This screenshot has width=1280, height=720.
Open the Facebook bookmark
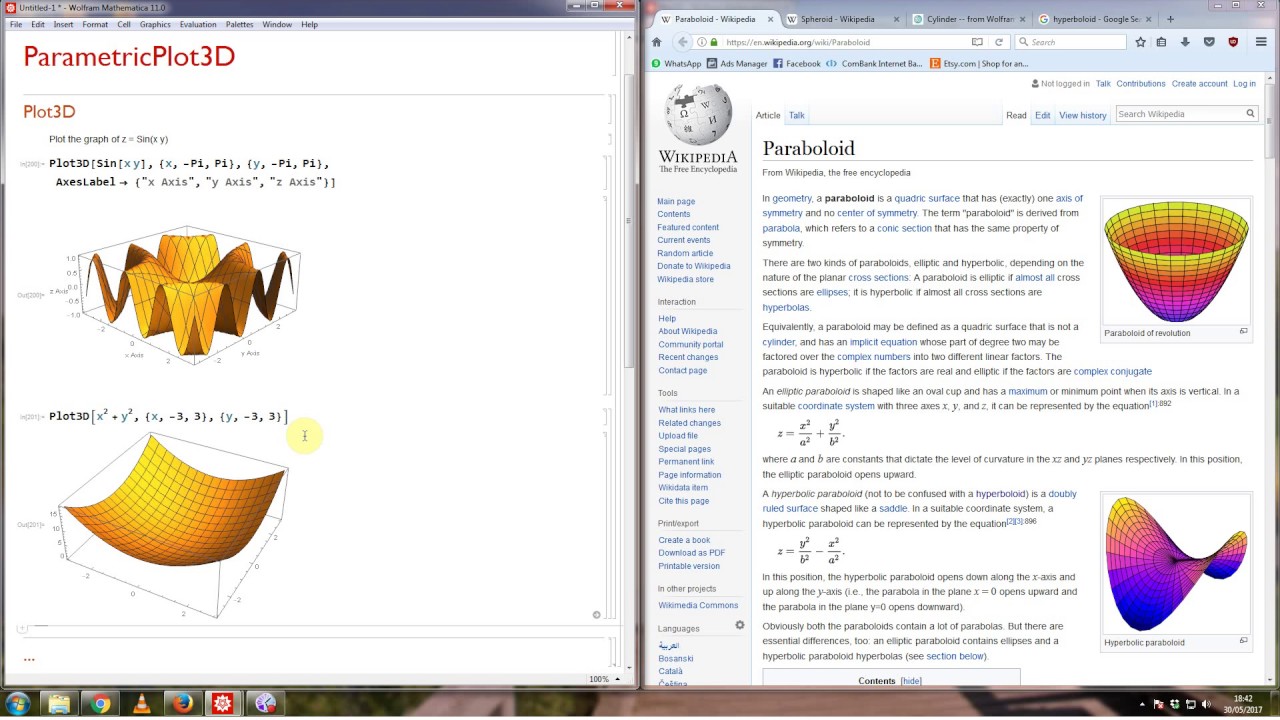pos(796,63)
